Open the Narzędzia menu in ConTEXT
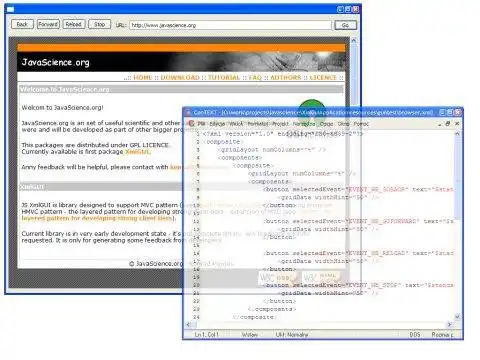 pyautogui.click(x=304, y=124)
